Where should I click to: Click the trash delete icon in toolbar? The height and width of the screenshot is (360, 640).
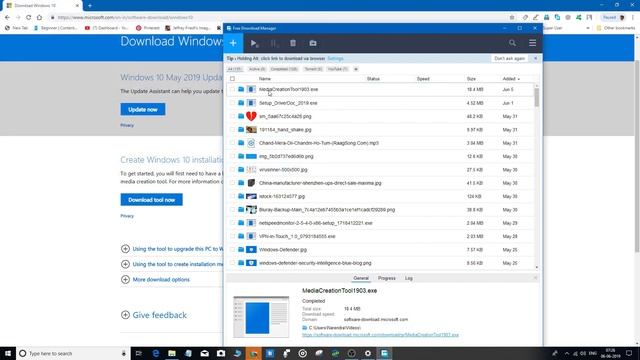(x=293, y=43)
